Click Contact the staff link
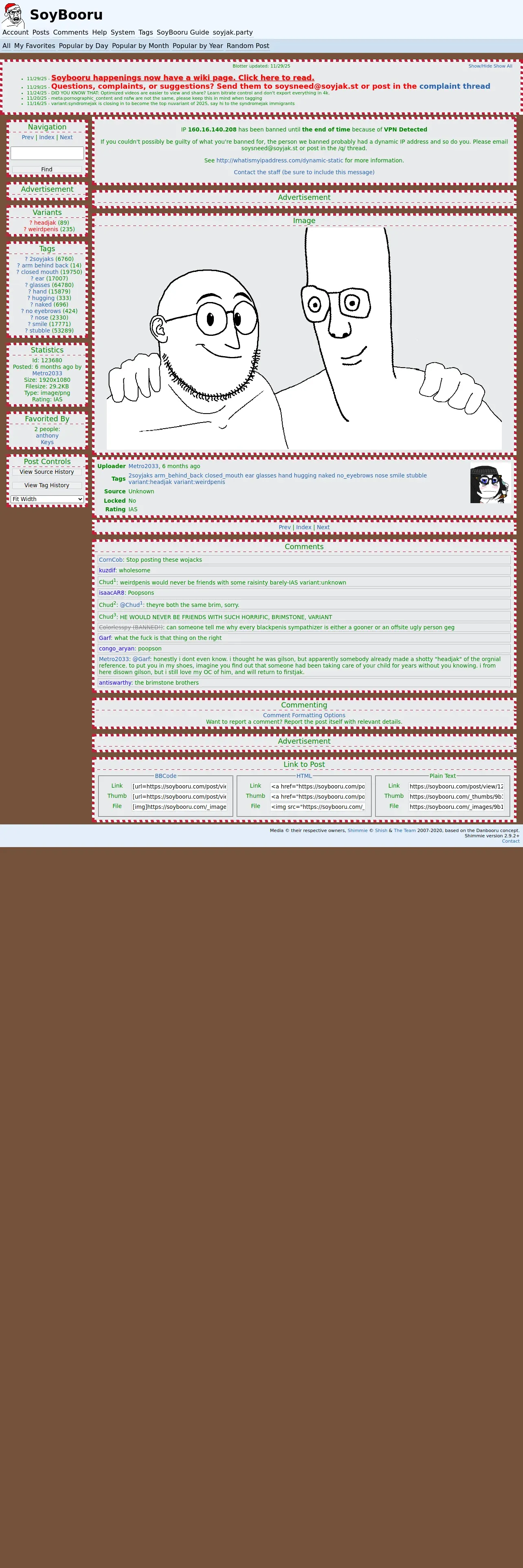Viewport: 523px width, 1568px height. pos(304,172)
